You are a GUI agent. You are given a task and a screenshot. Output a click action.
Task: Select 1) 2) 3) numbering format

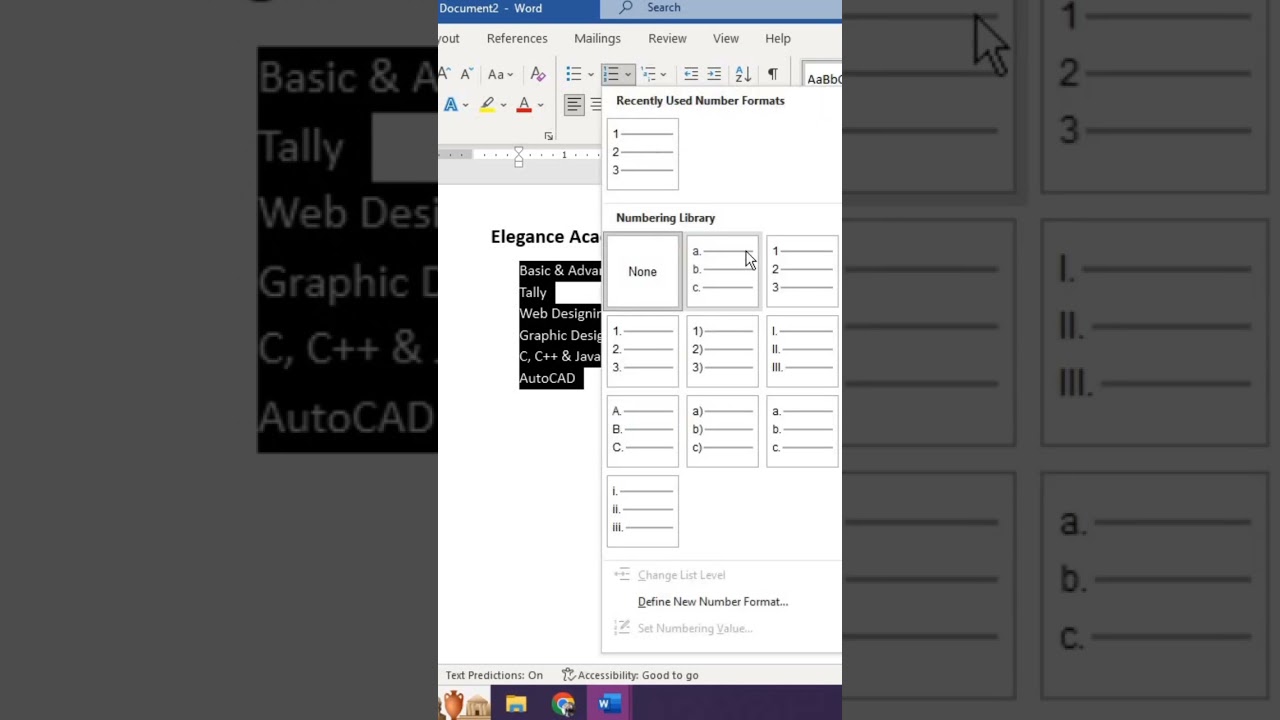(x=722, y=351)
